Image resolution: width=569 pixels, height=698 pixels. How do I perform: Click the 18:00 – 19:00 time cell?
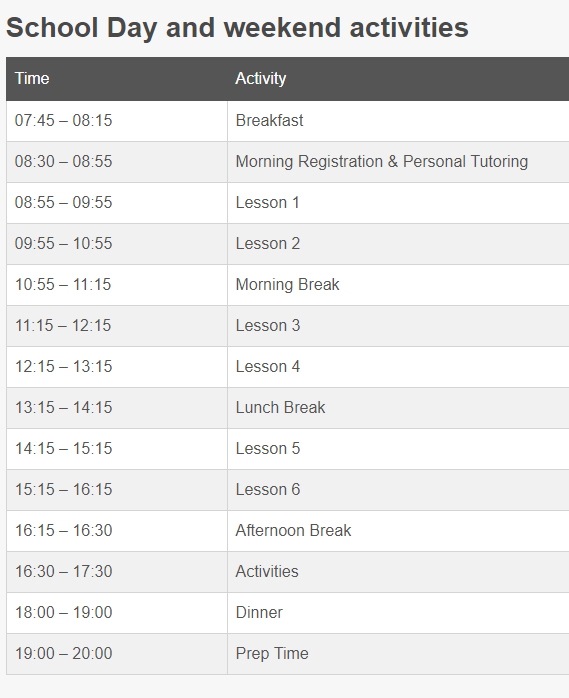tap(117, 613)
